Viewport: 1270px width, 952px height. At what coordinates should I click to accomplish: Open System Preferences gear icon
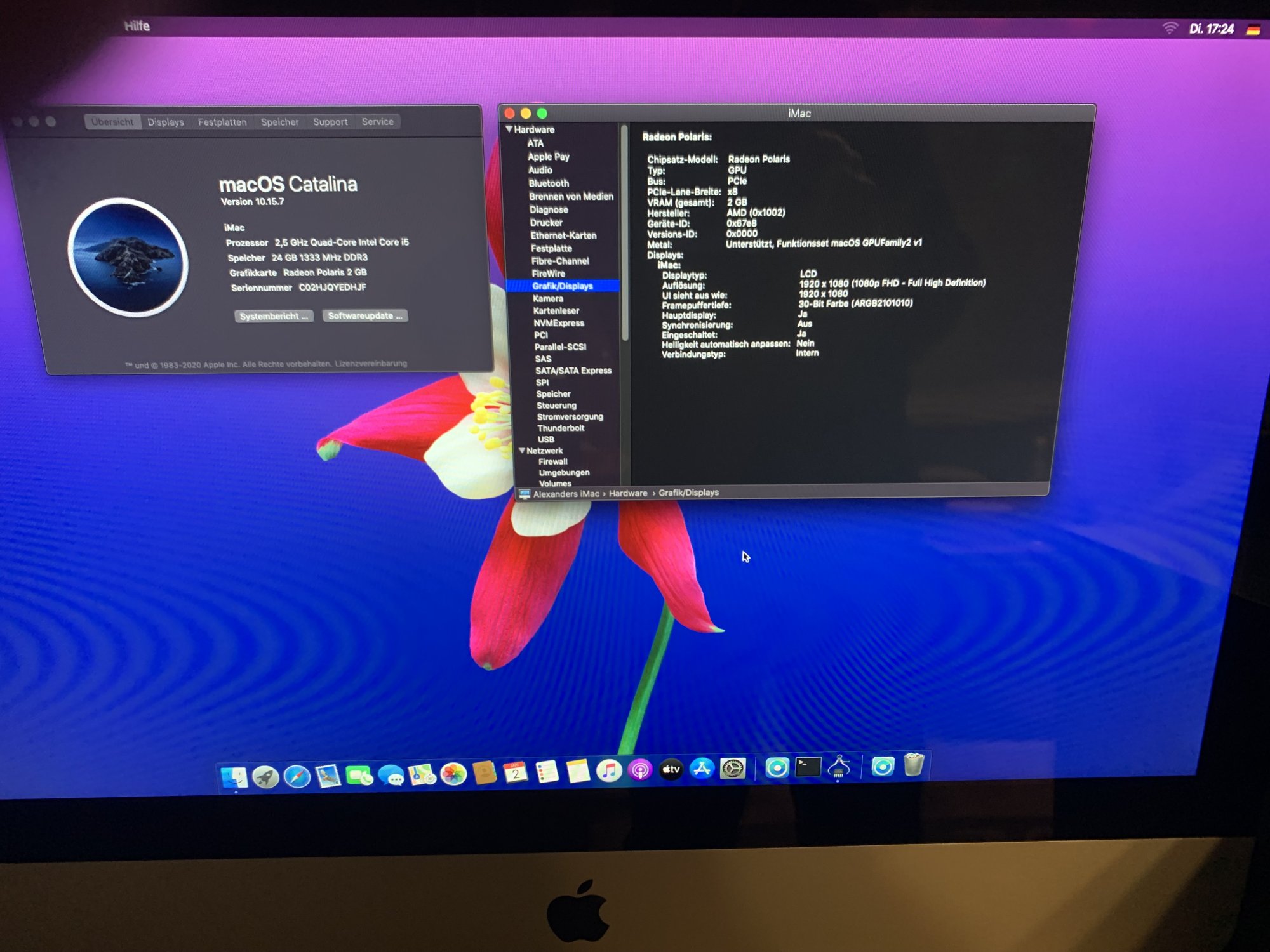click(x=733, y=769)
